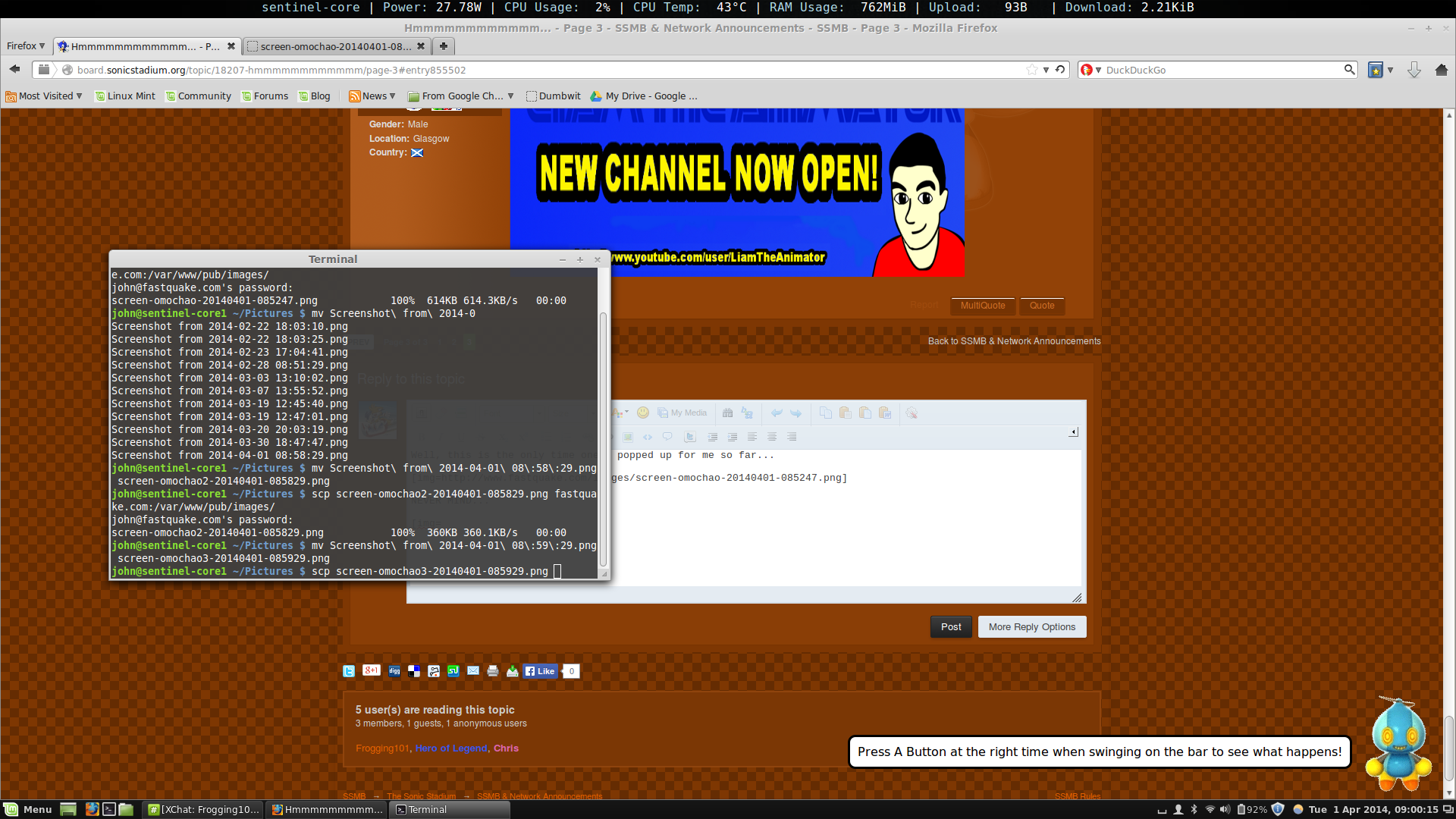Open Frogging101 user profile link
The image size is (1456, 819).
pyautogui.click(x=382, y=748)
